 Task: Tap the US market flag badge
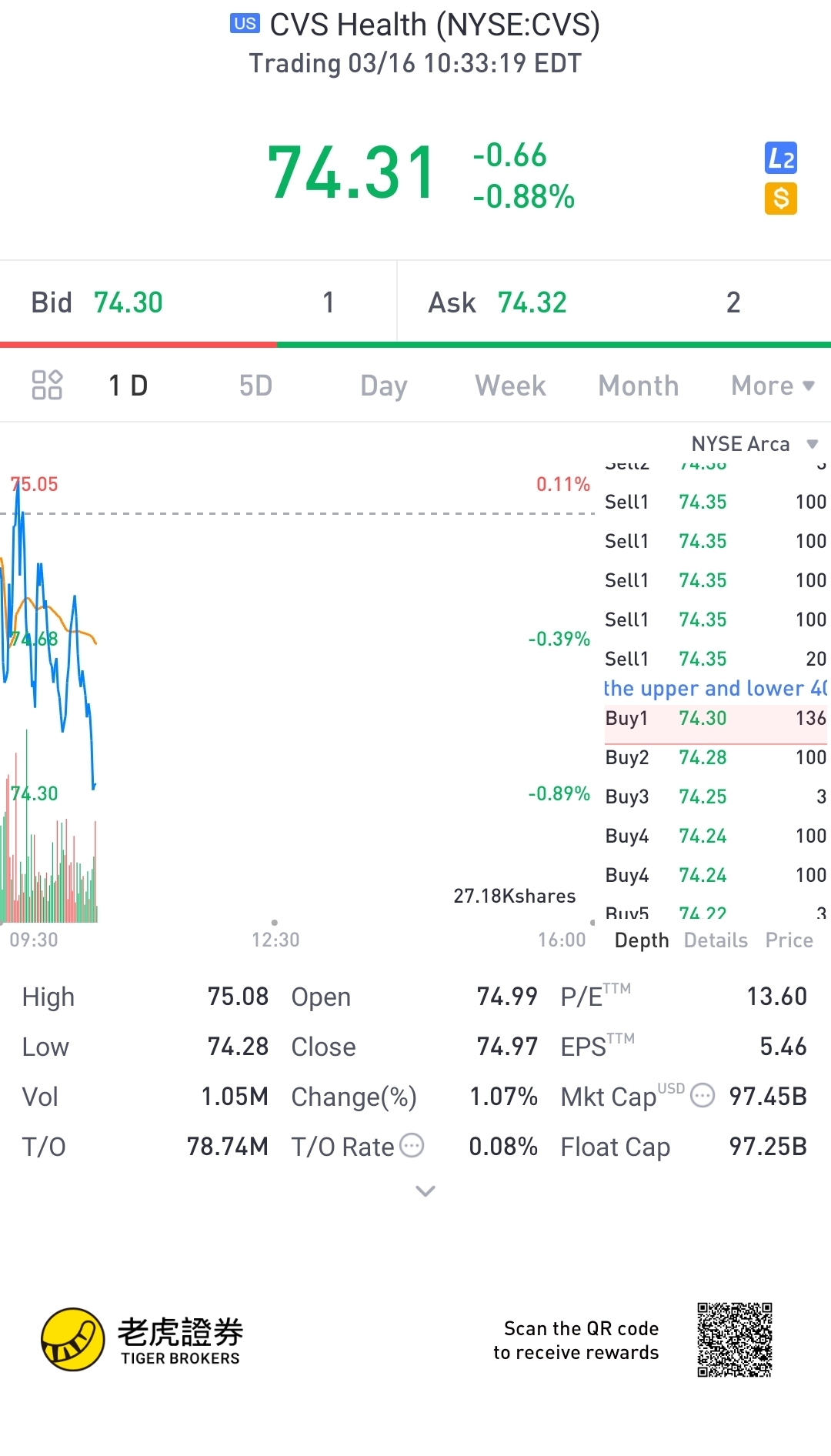[245, 24]
